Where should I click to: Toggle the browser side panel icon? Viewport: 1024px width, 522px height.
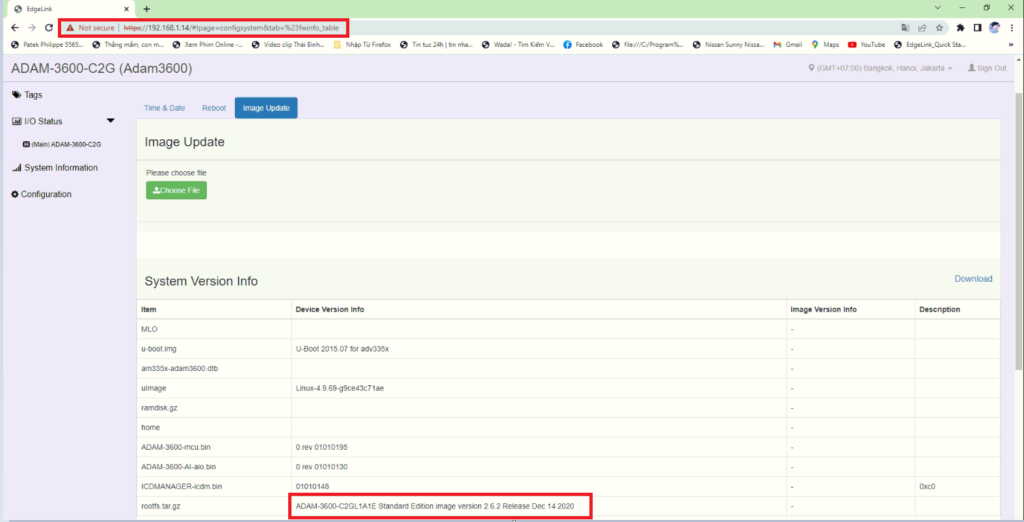978,28
